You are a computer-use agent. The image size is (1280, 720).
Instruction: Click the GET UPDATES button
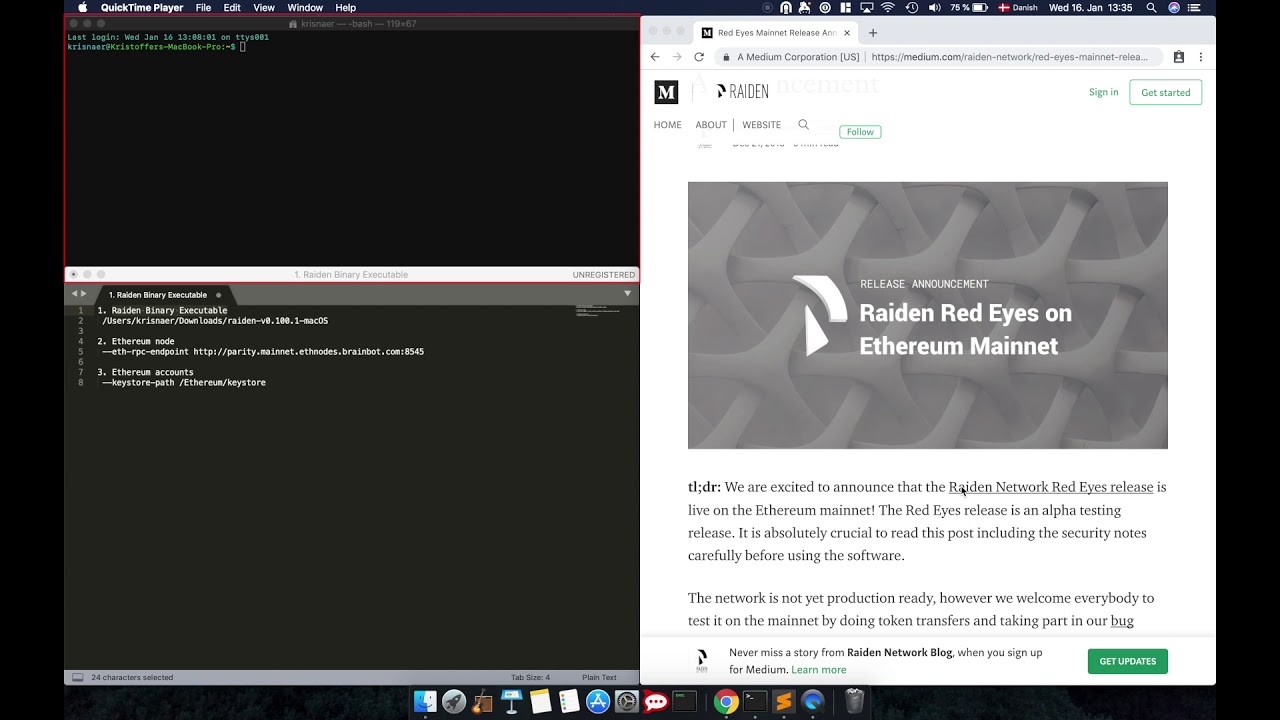[x=1127, y=661]
